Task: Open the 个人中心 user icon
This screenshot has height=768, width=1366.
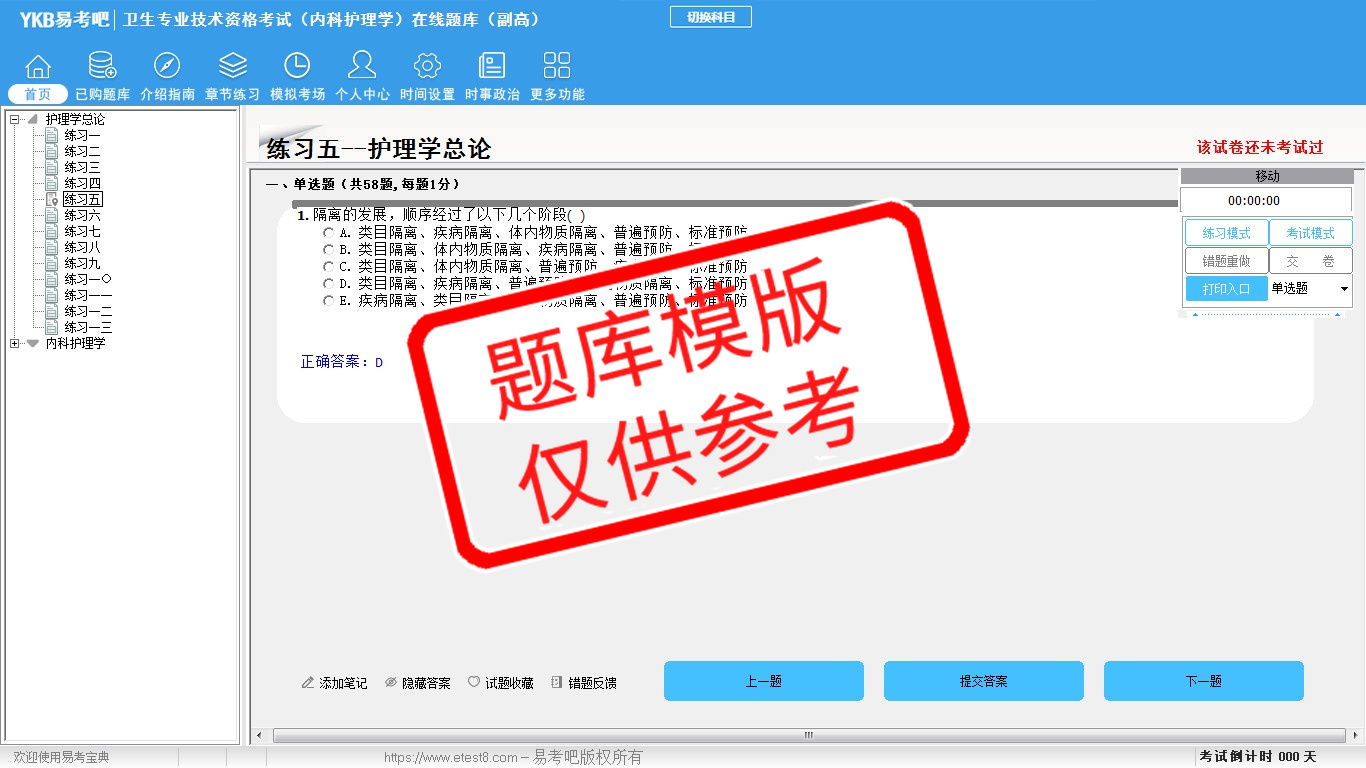Action: click(362, 66)
